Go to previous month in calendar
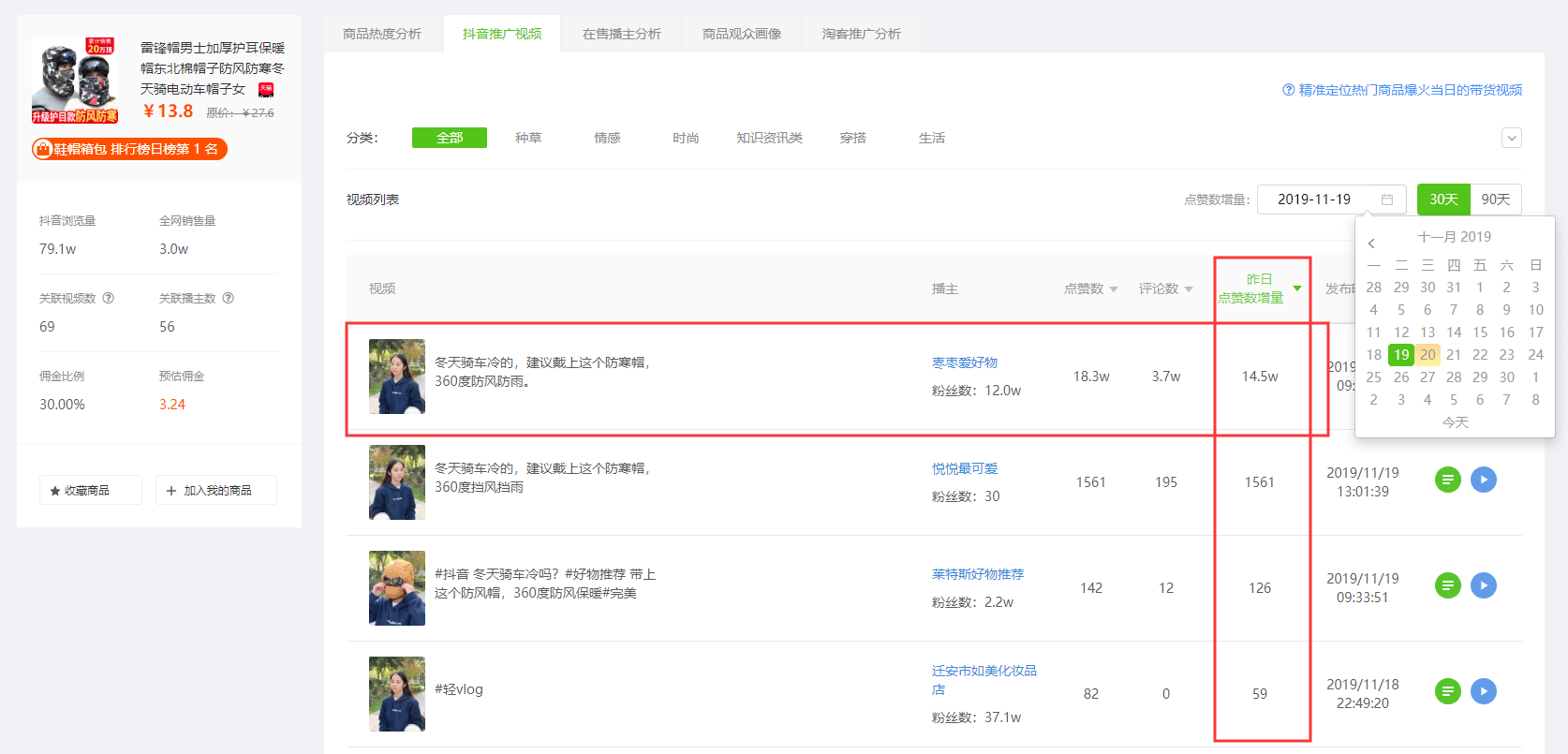This screenshot has height=754, width=1568. pyautogui.click(x=1371, y=244)
